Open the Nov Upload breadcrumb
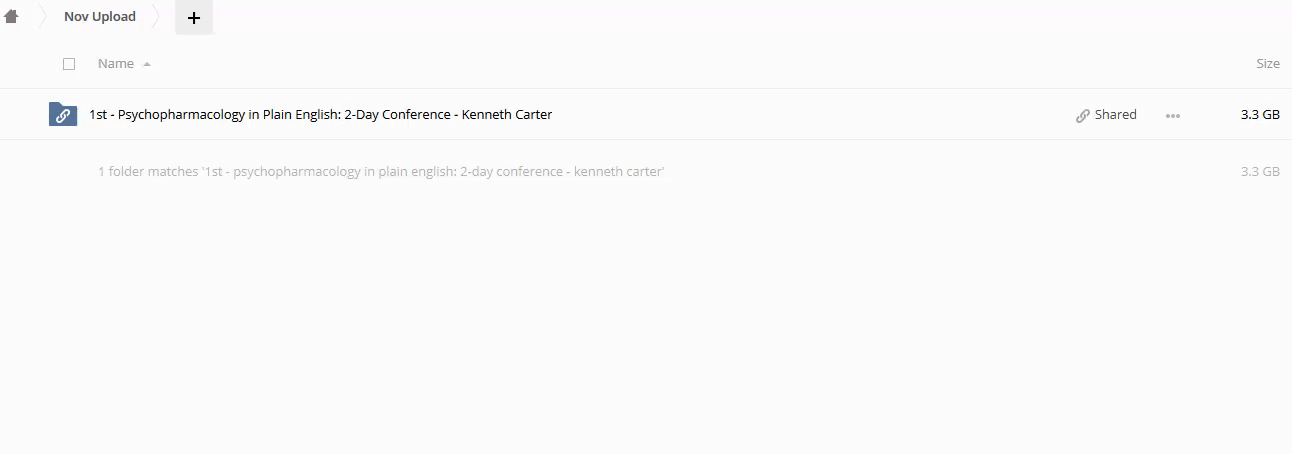This screenshot has width=1292, height=454. point(100,17)
